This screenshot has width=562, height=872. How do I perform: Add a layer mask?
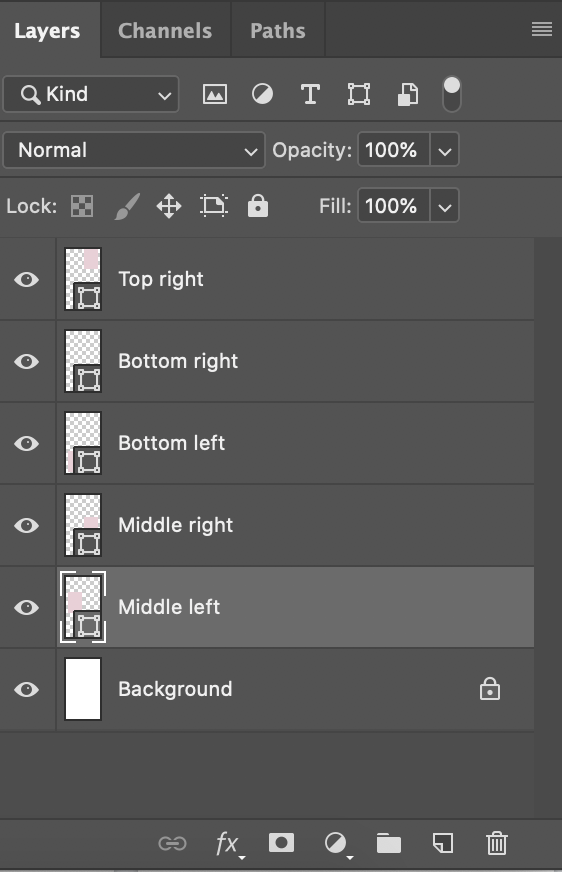(x=281, y=843)
